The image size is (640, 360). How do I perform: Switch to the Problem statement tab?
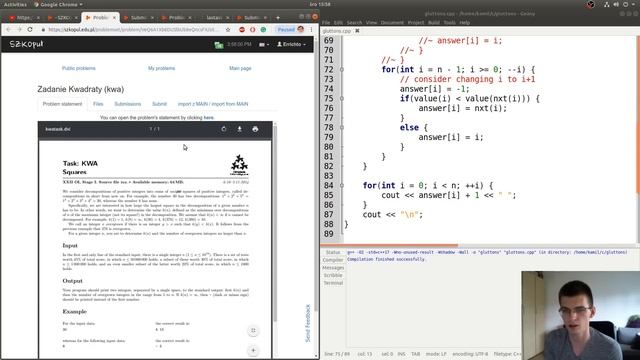(62, 104)
